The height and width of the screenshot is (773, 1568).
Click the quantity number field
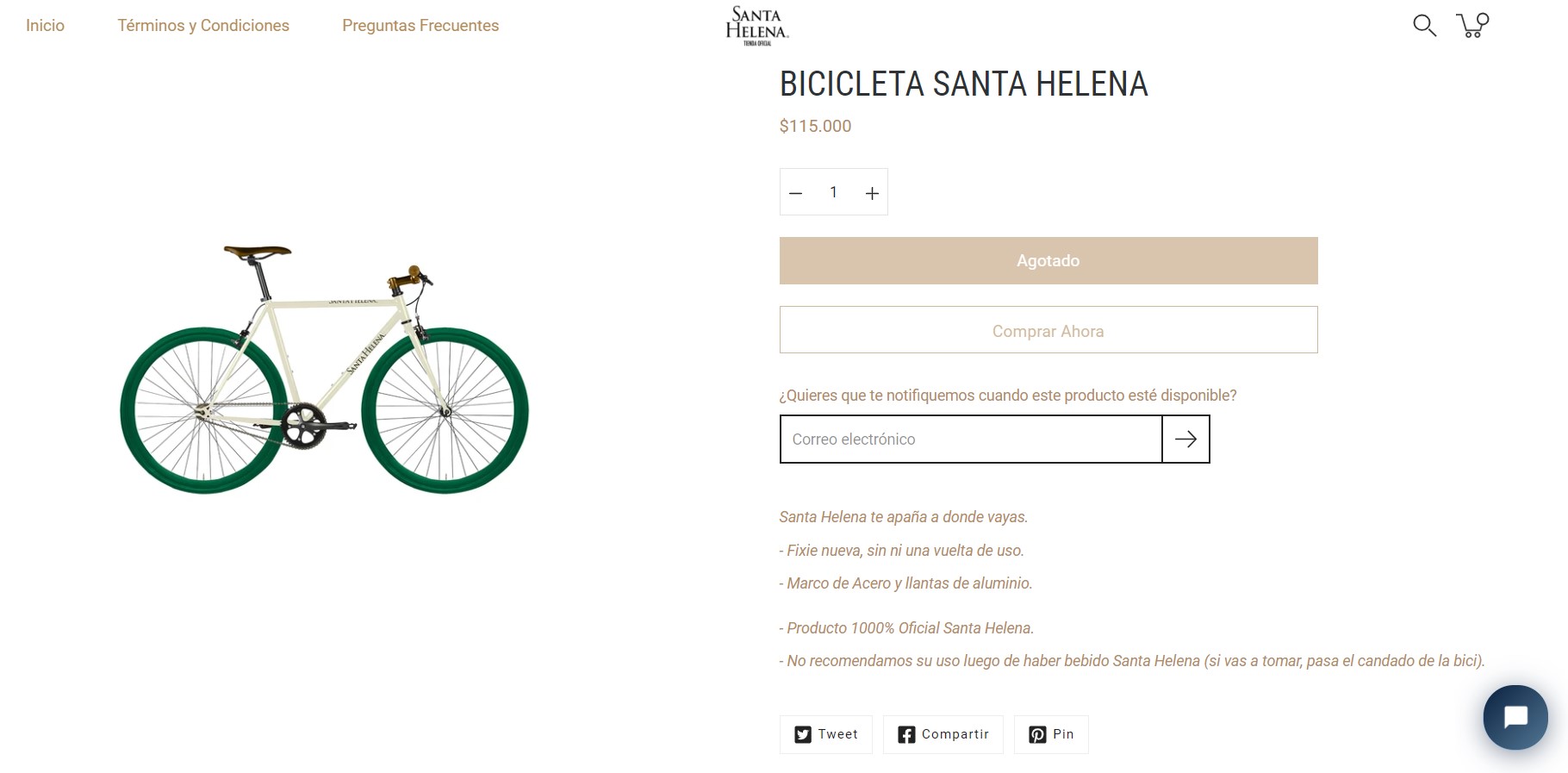coord(833,192)
